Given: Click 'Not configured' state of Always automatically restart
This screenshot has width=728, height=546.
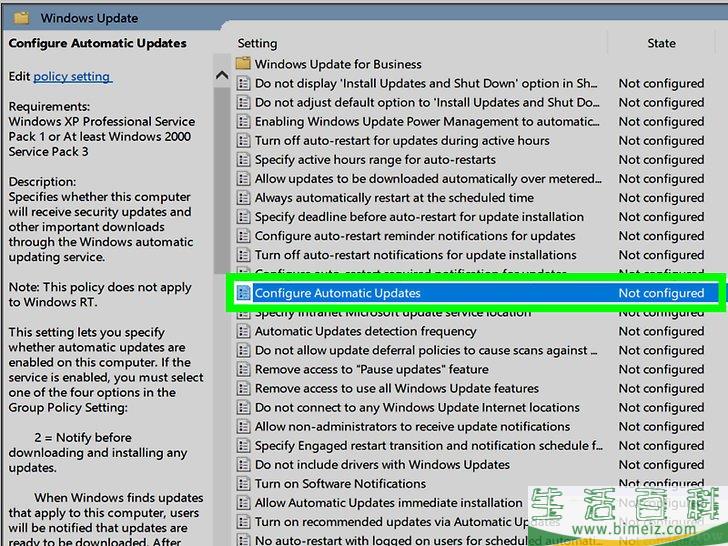Looking at the screenshot, I should pos(661,198).
